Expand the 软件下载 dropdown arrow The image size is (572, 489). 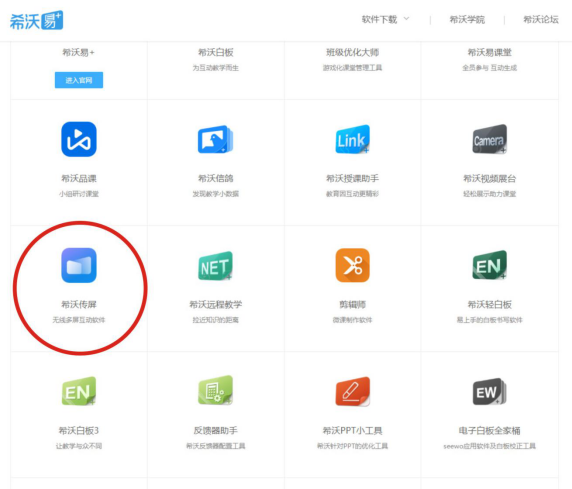pyautogui.click(x=406, y=19)
